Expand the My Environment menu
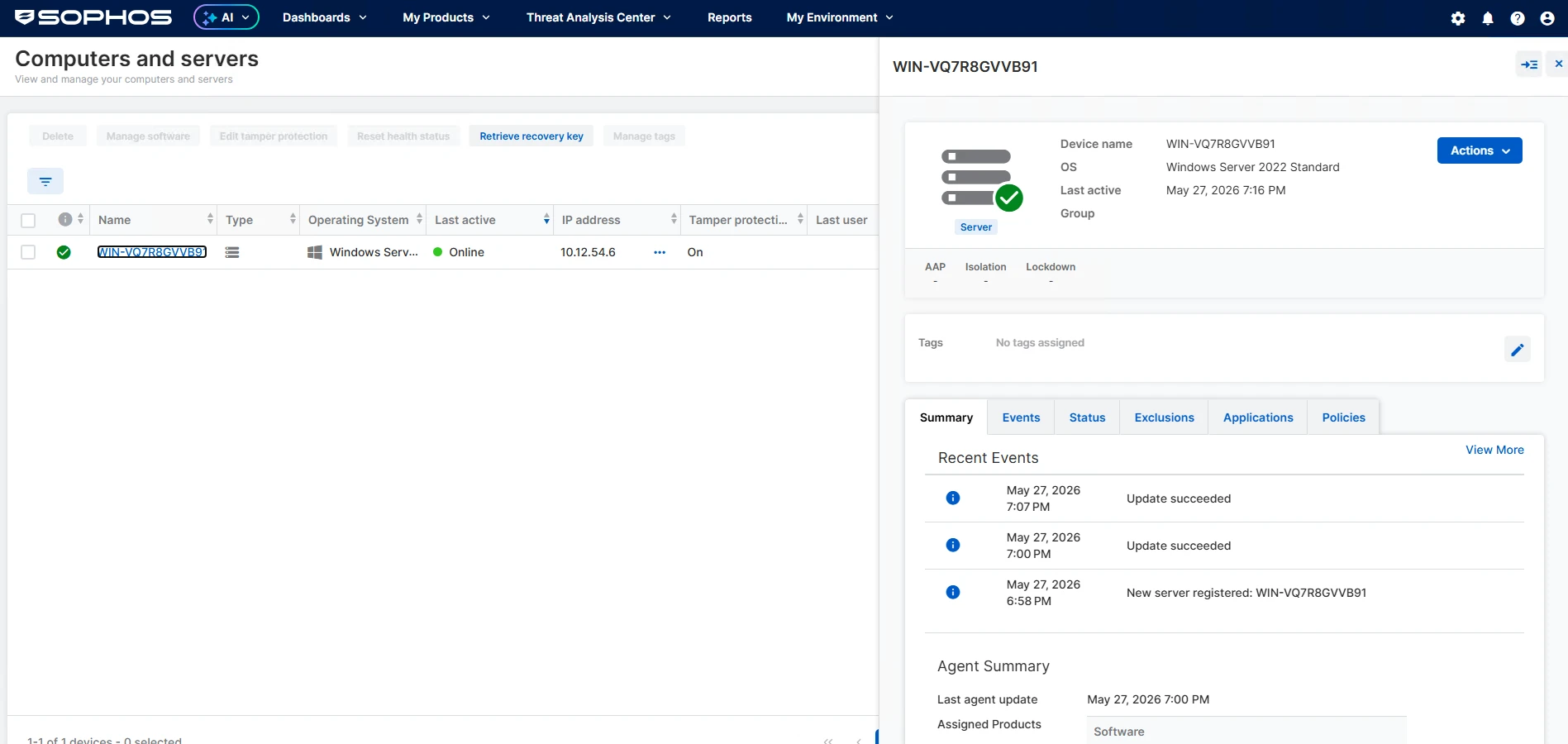Image resolution: width=1568 pixels, height=744 pixels. coord(840,17)
